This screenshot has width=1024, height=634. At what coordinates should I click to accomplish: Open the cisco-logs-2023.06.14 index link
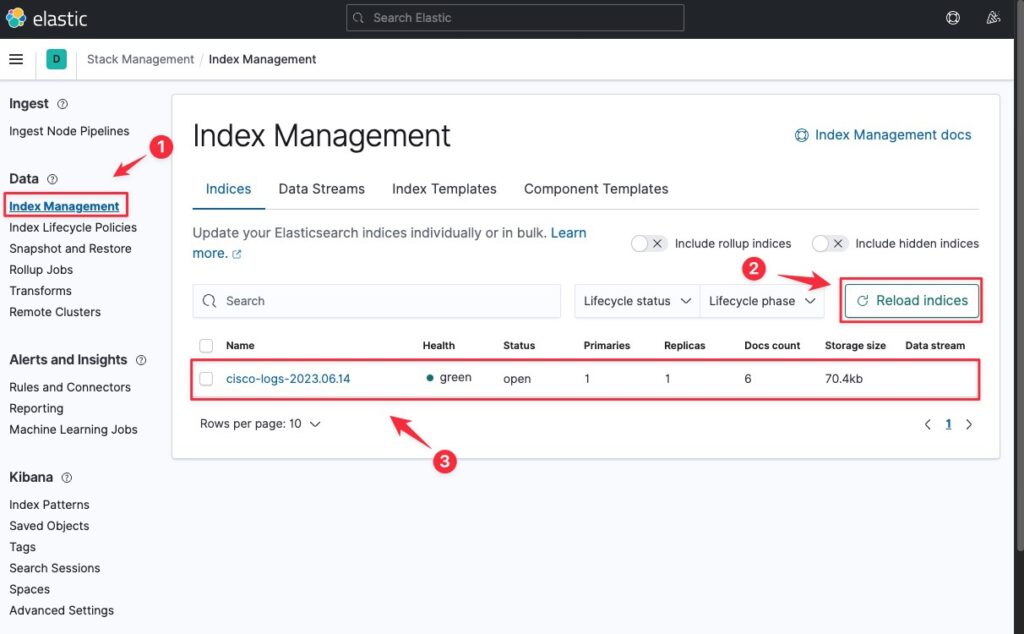click(x=288, y=379)
